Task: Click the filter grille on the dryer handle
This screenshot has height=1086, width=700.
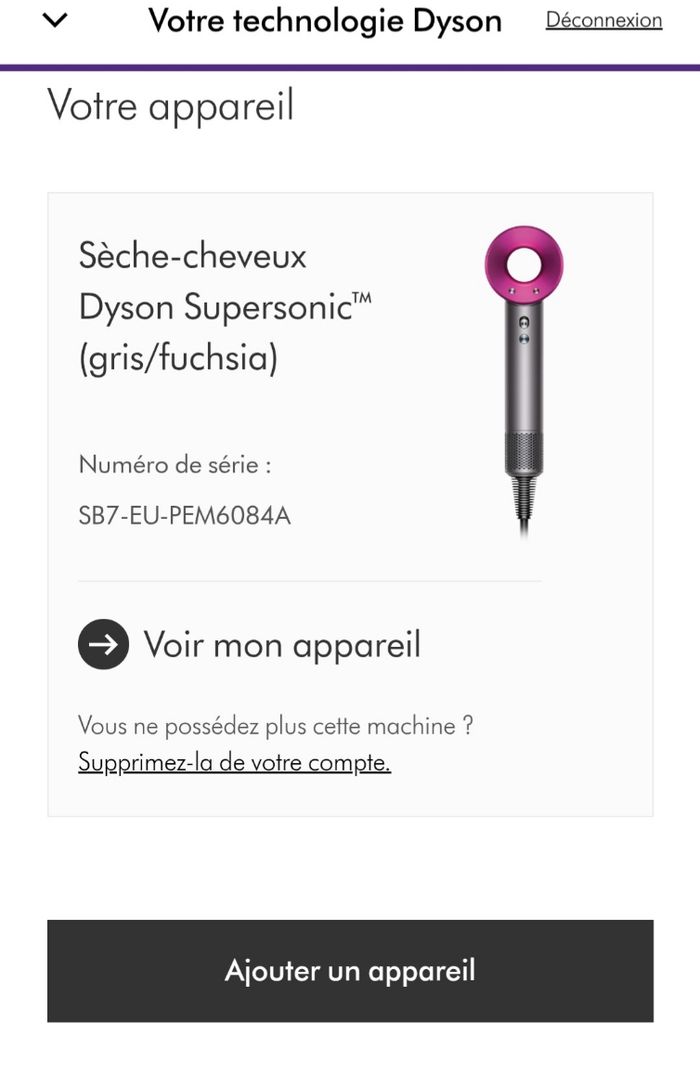Action: coord(523,453)
